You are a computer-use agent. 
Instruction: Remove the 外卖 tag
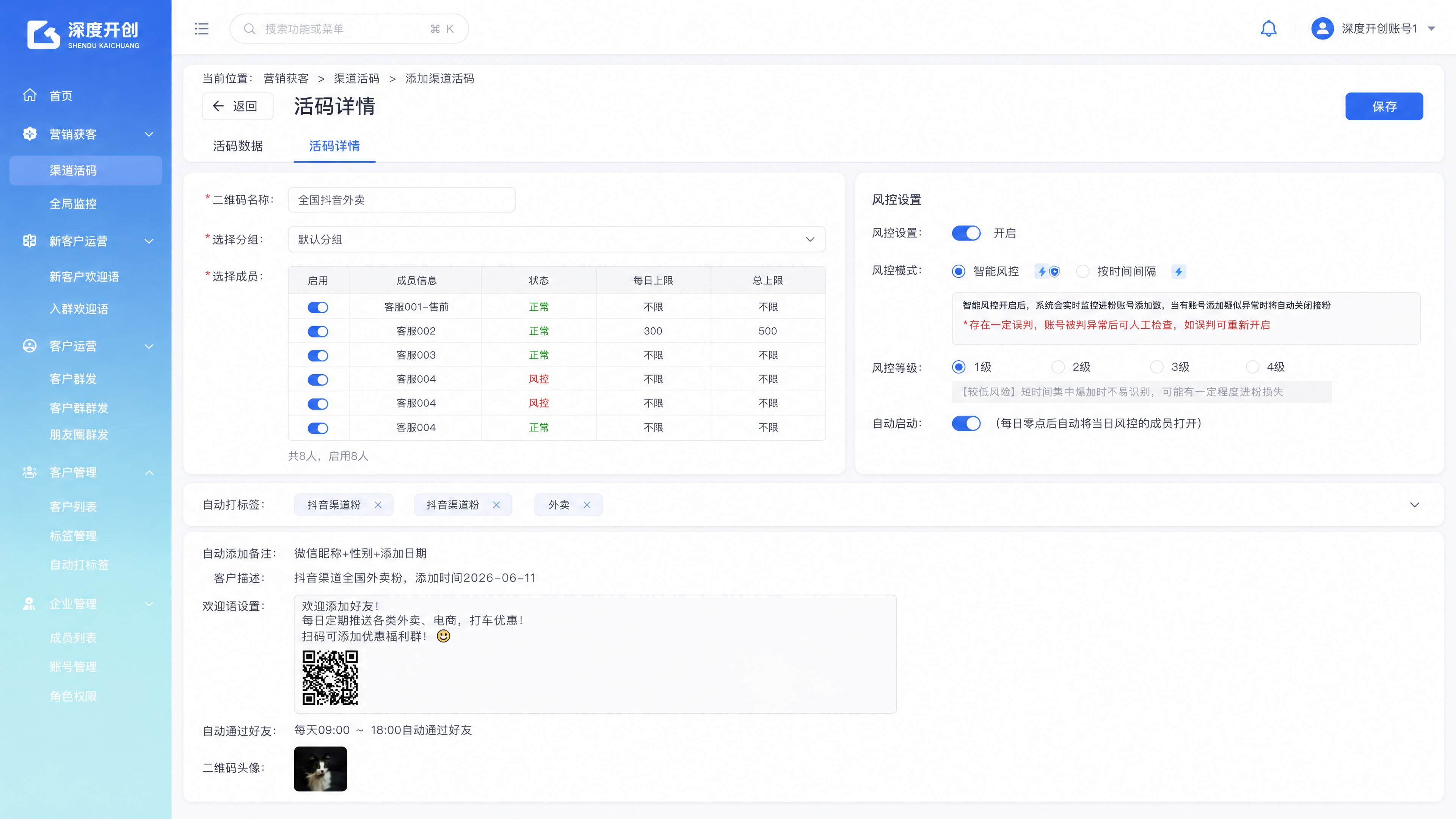tap(587, 505)
